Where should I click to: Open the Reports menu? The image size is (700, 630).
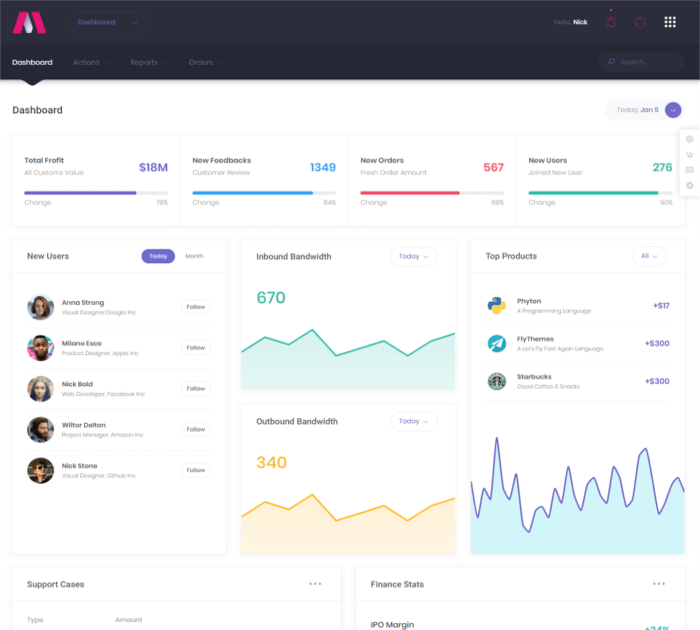pos(144,62)
